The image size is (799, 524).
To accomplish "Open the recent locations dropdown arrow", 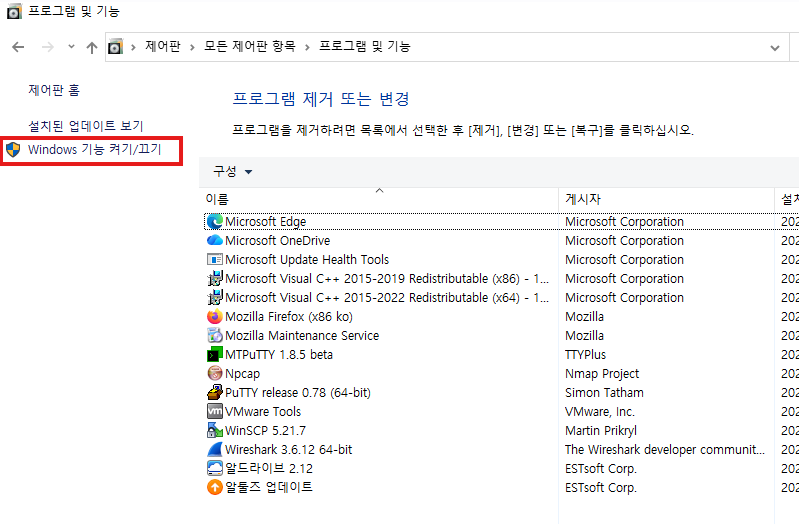I will click(x=71, y=47).
